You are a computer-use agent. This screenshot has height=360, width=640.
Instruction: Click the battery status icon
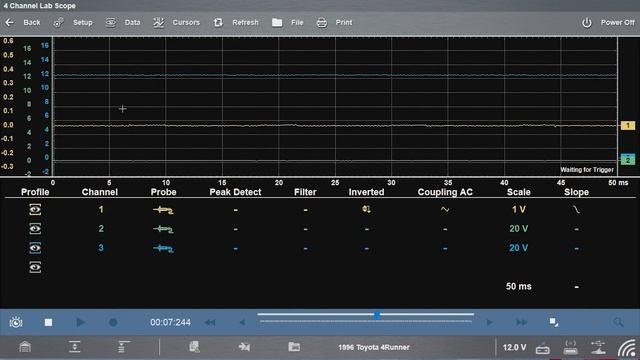click(542, 348)
